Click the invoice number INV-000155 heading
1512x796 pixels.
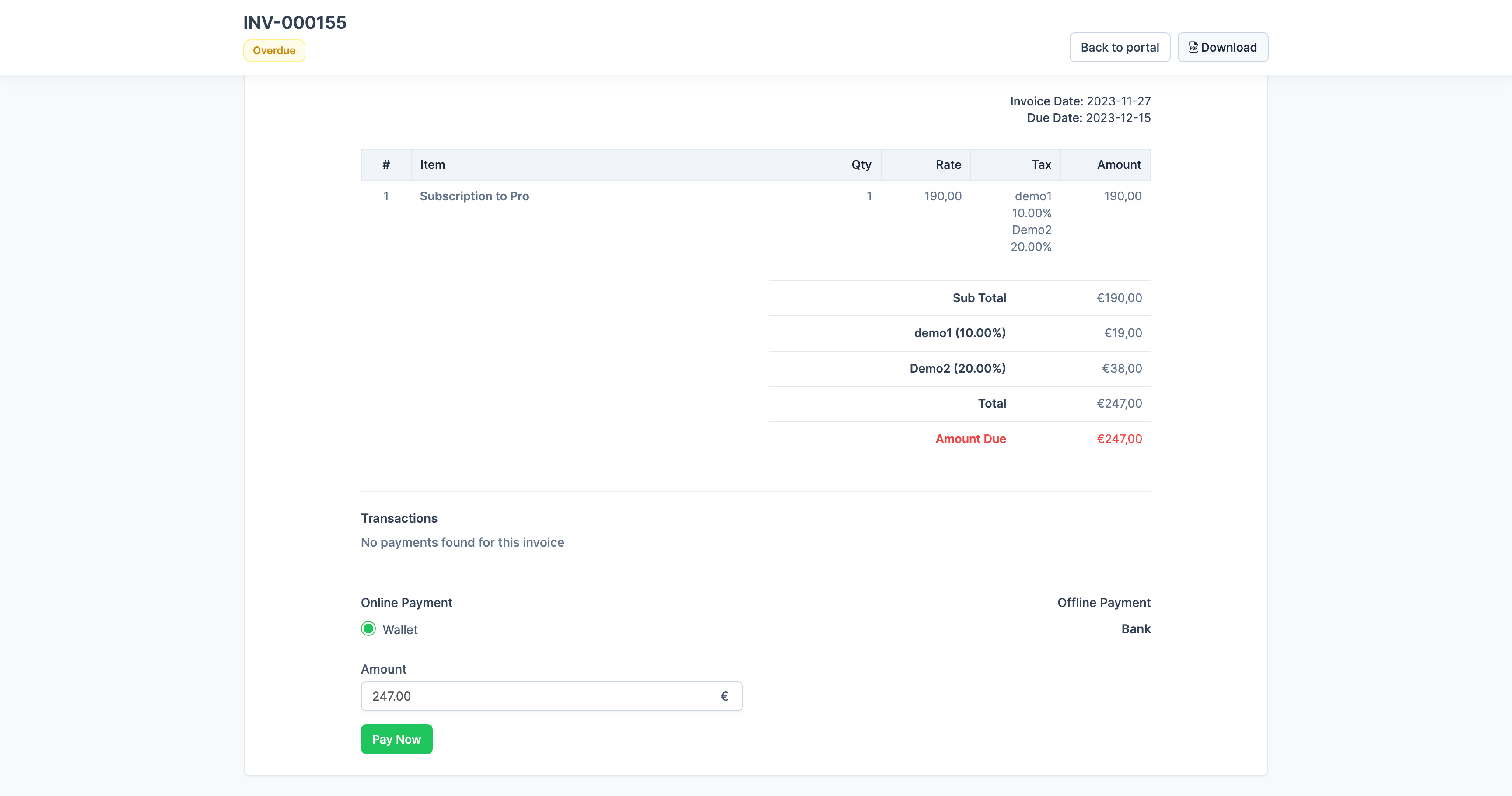294,22
